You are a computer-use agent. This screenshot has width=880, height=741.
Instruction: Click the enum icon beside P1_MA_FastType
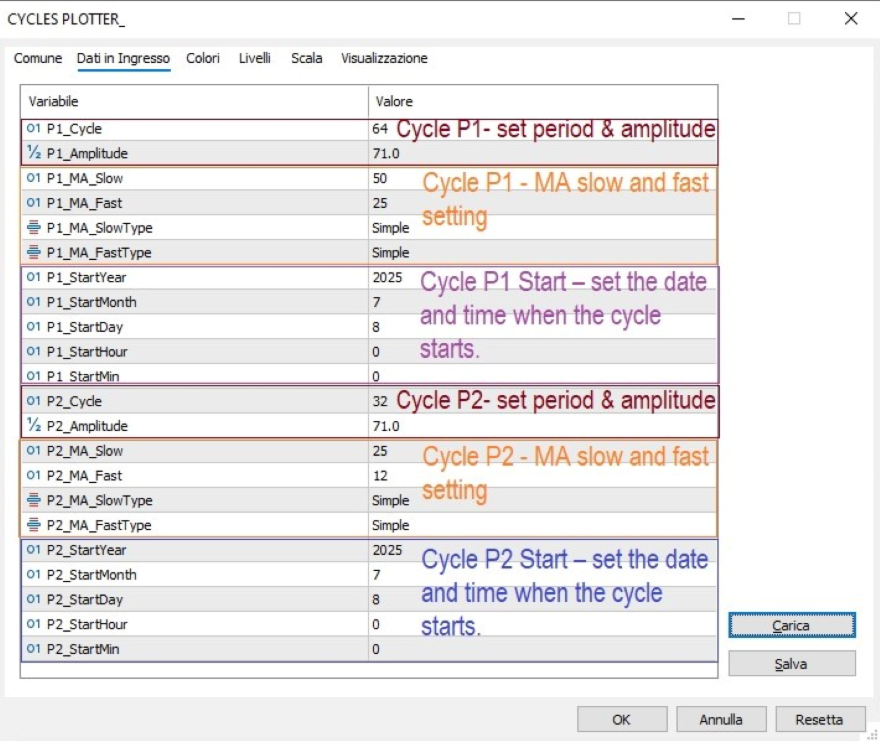click(34, 253)
